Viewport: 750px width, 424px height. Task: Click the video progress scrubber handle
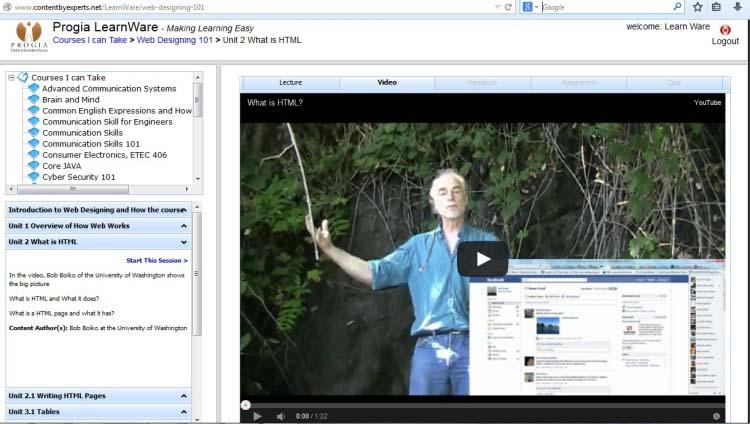point(245,405)
